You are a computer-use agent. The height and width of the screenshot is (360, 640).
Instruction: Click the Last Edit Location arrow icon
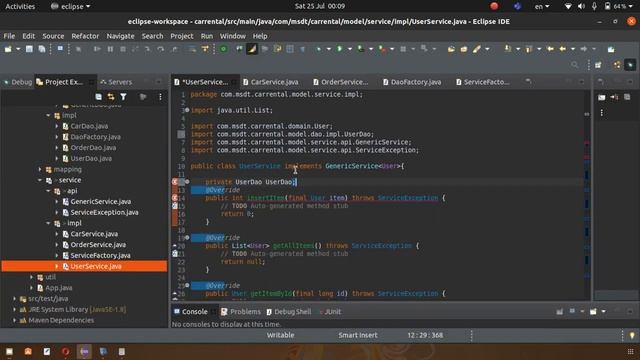tap(550, 49)
